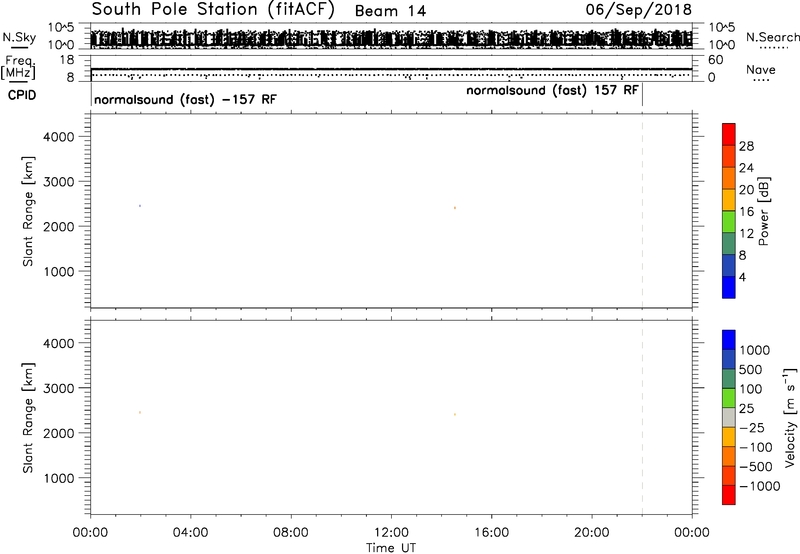This screenshot has width=800, height=554.
Task: Click the solid frequency line in Freq. panel
Action: pos(391,68)
